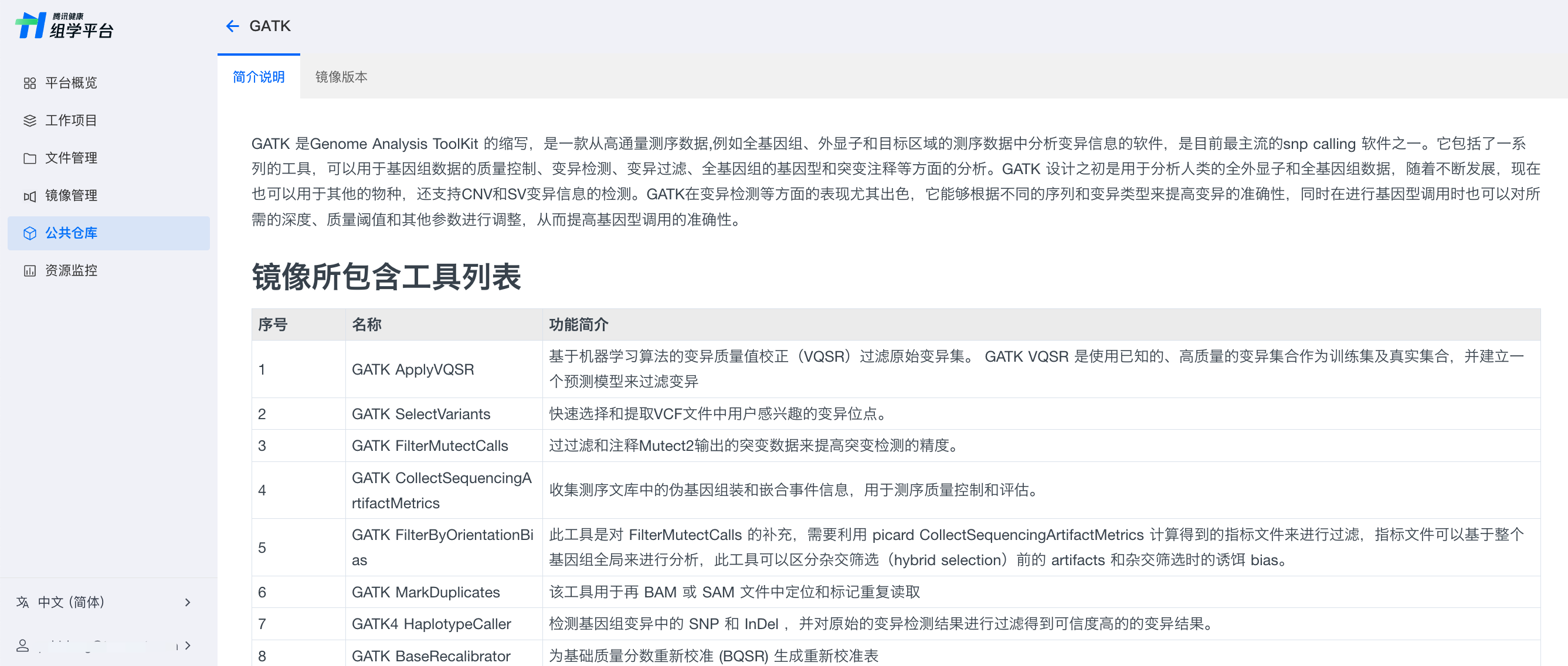1568x666 pixels.
Task: Click the SelectVariants description about VCF
Action: pos(721,414)
